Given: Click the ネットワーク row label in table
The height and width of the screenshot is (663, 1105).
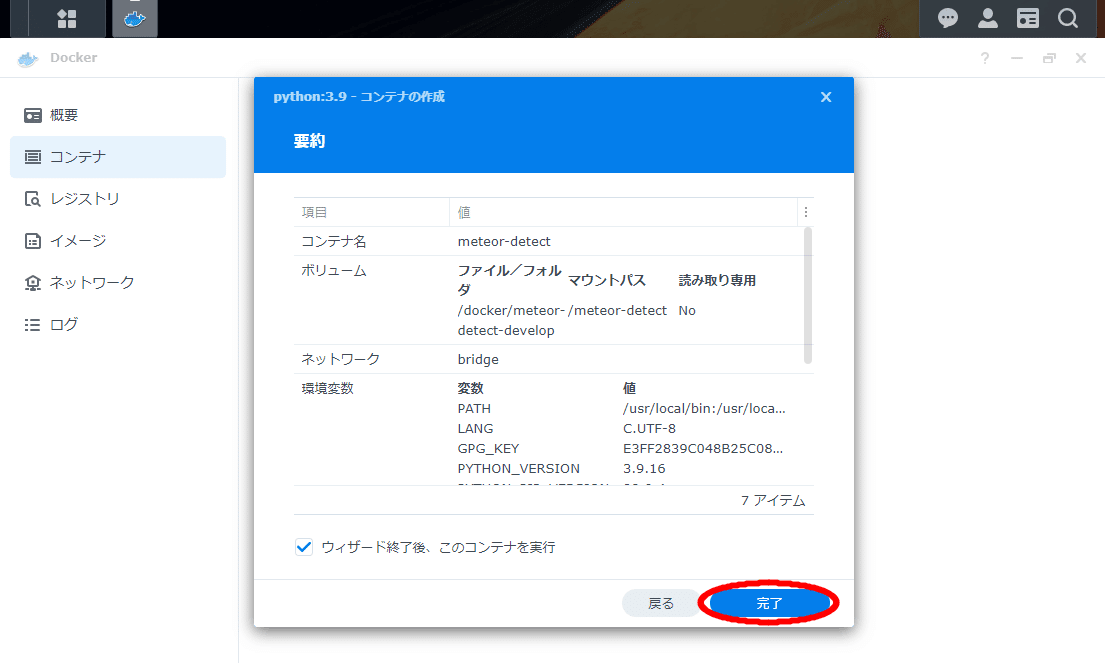Looking at the screenshot, I should click(x=340, y=359).
